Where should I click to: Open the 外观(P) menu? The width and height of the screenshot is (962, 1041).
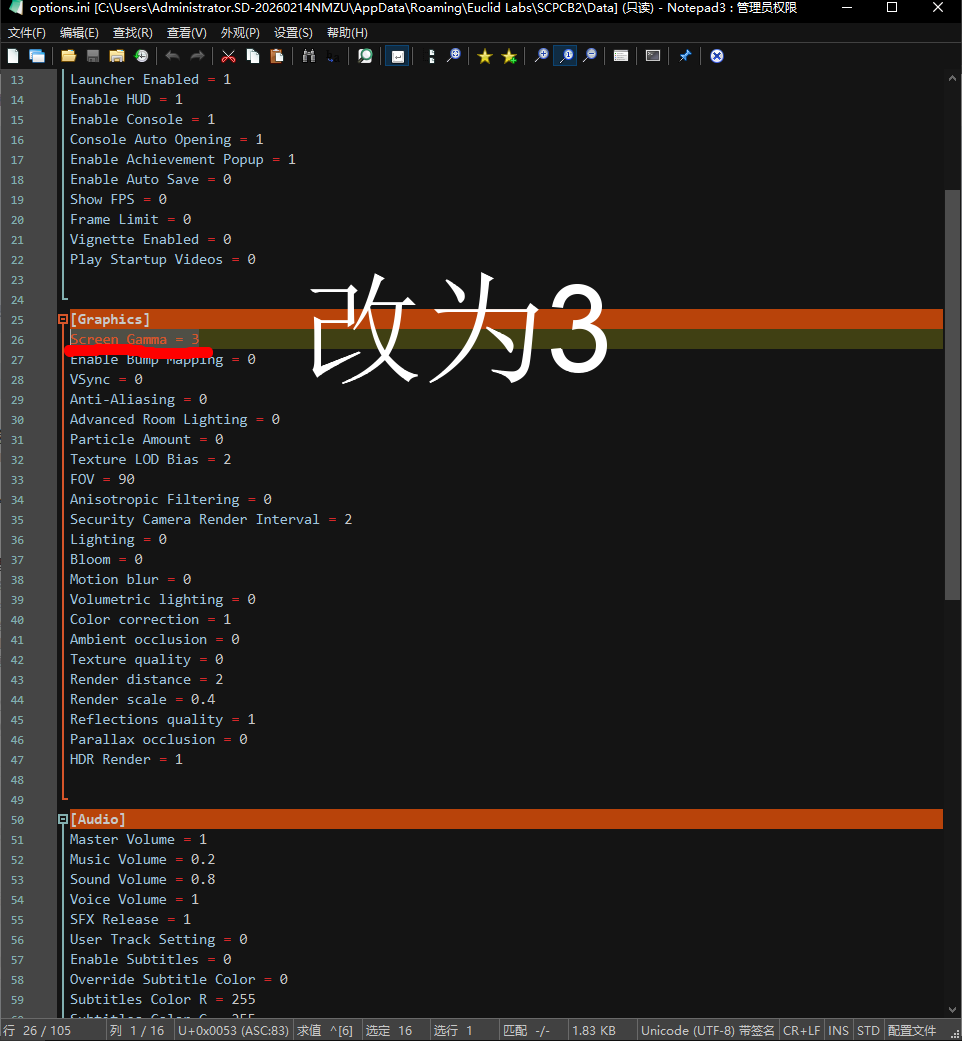coord(240,33)
